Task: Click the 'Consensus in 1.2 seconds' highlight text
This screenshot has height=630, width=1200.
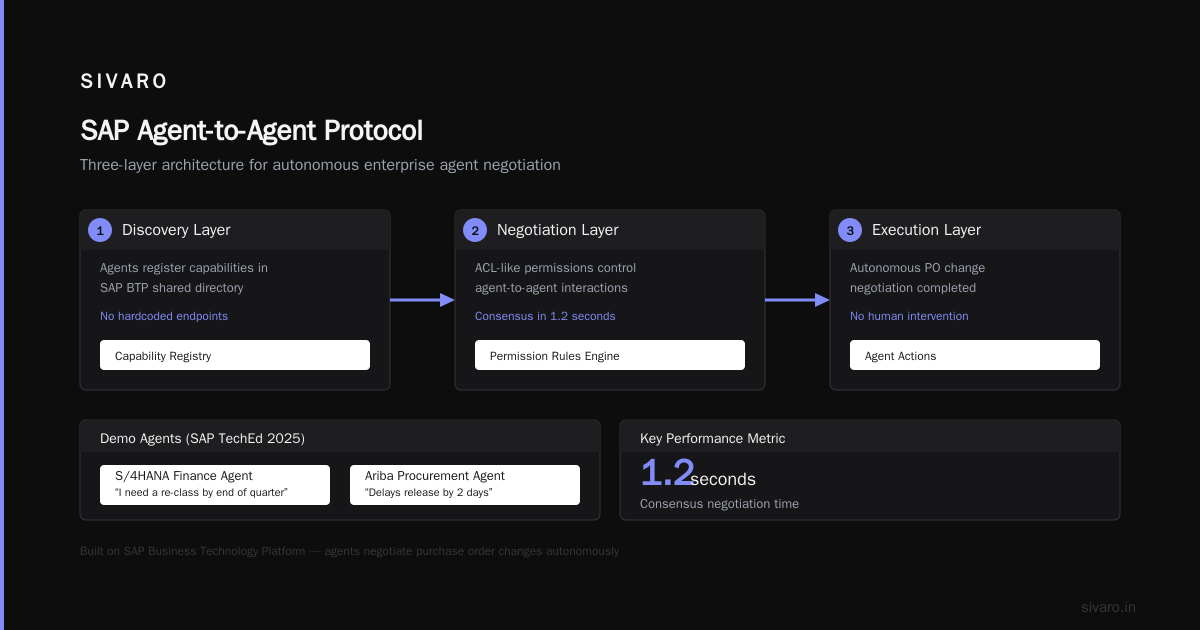Action: point(545,316)
